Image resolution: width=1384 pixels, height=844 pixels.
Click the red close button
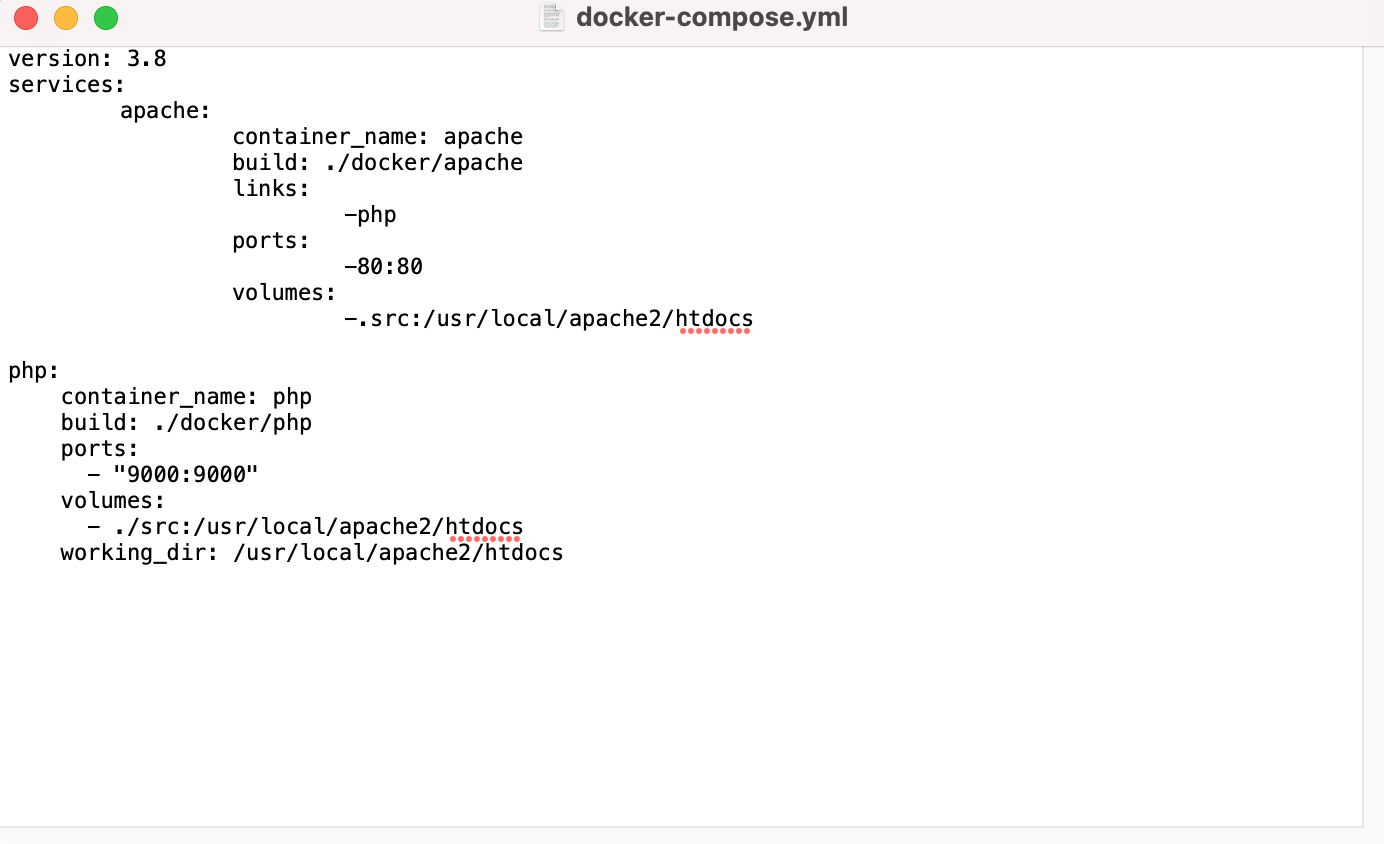point(24,17)
